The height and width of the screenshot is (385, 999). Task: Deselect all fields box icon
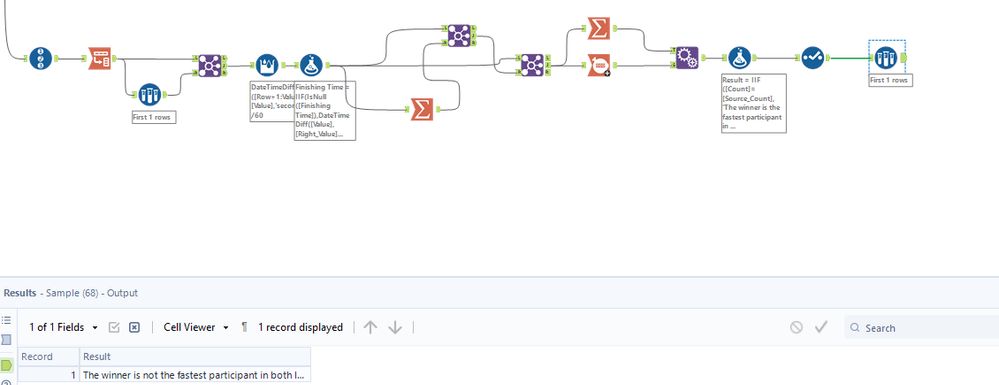tap(134, 327)
